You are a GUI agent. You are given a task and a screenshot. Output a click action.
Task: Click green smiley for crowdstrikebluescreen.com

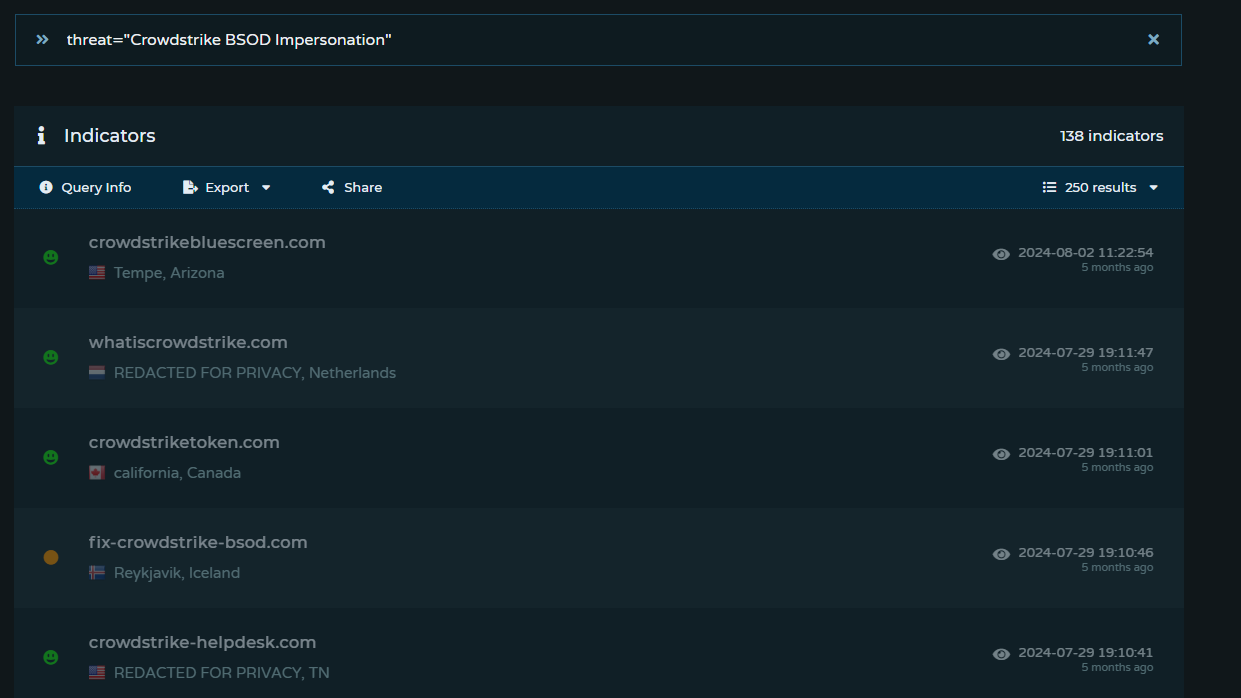pyautogui.click(x=51, y=257)
